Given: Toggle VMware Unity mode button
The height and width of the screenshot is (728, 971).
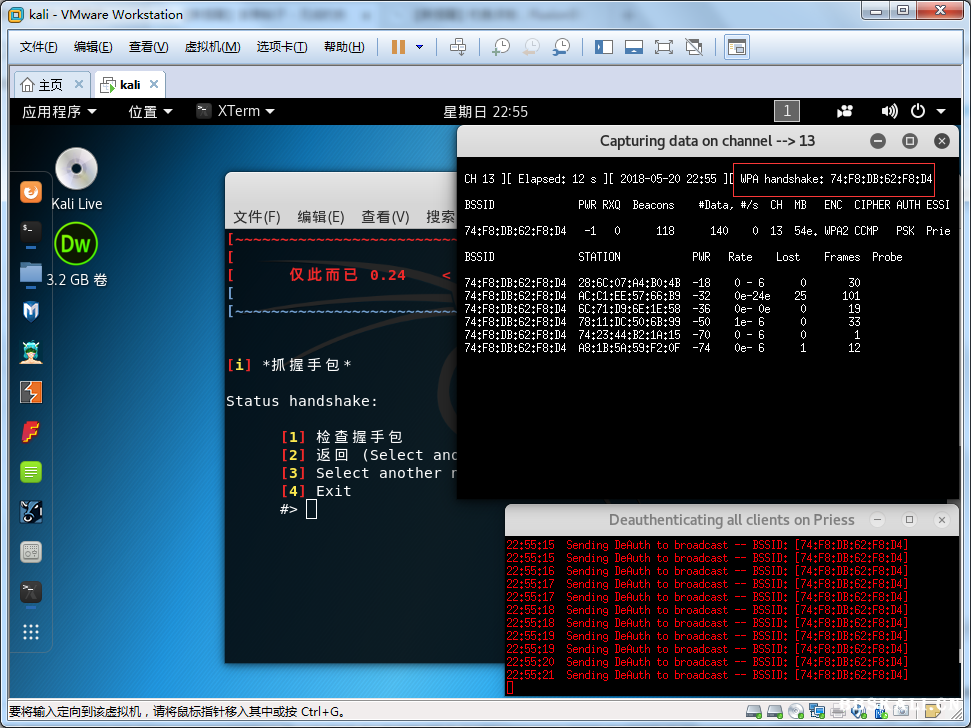Looking at the screenshot, I should (694, 47).
